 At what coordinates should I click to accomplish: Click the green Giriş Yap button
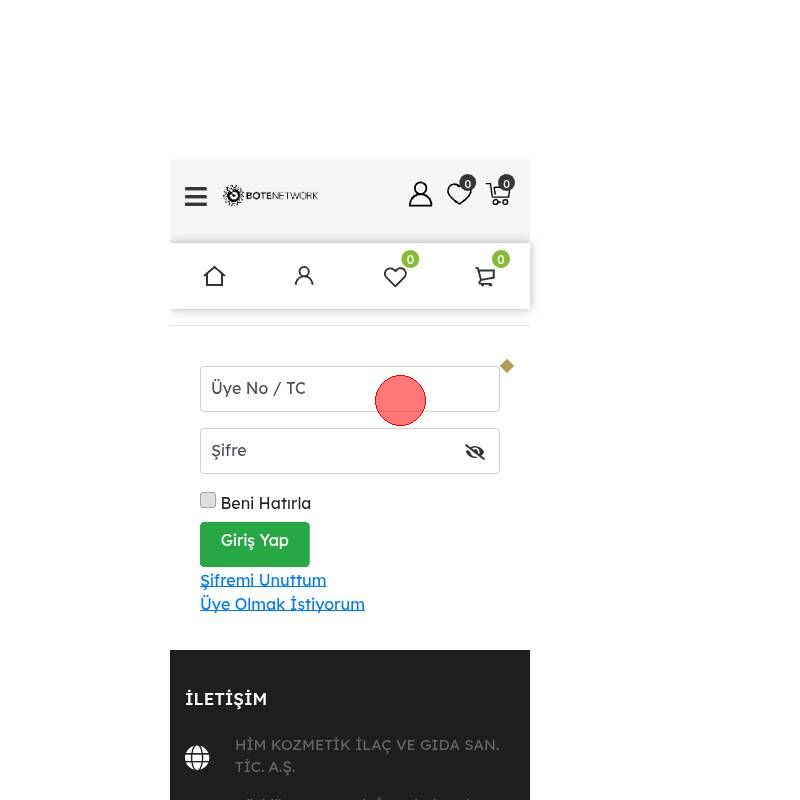pos(255,544)
